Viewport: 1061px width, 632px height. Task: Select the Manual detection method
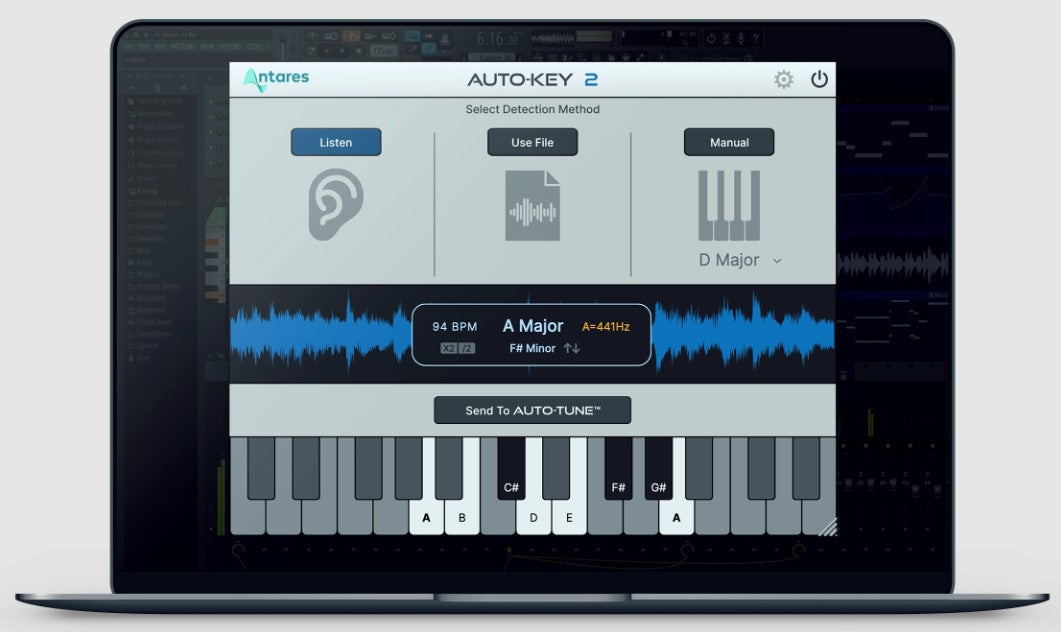pyautogui.click(x=729, y=142)
